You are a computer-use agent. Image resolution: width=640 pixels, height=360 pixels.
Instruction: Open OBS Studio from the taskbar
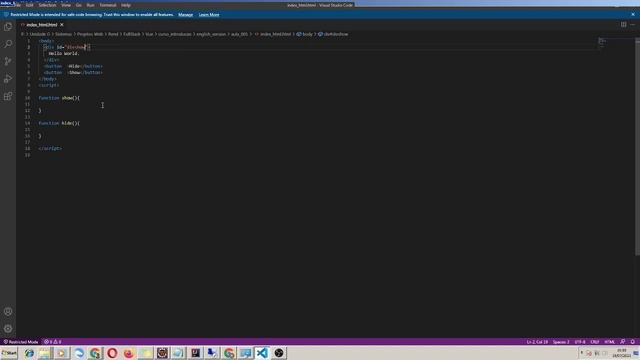click(279, 353)
